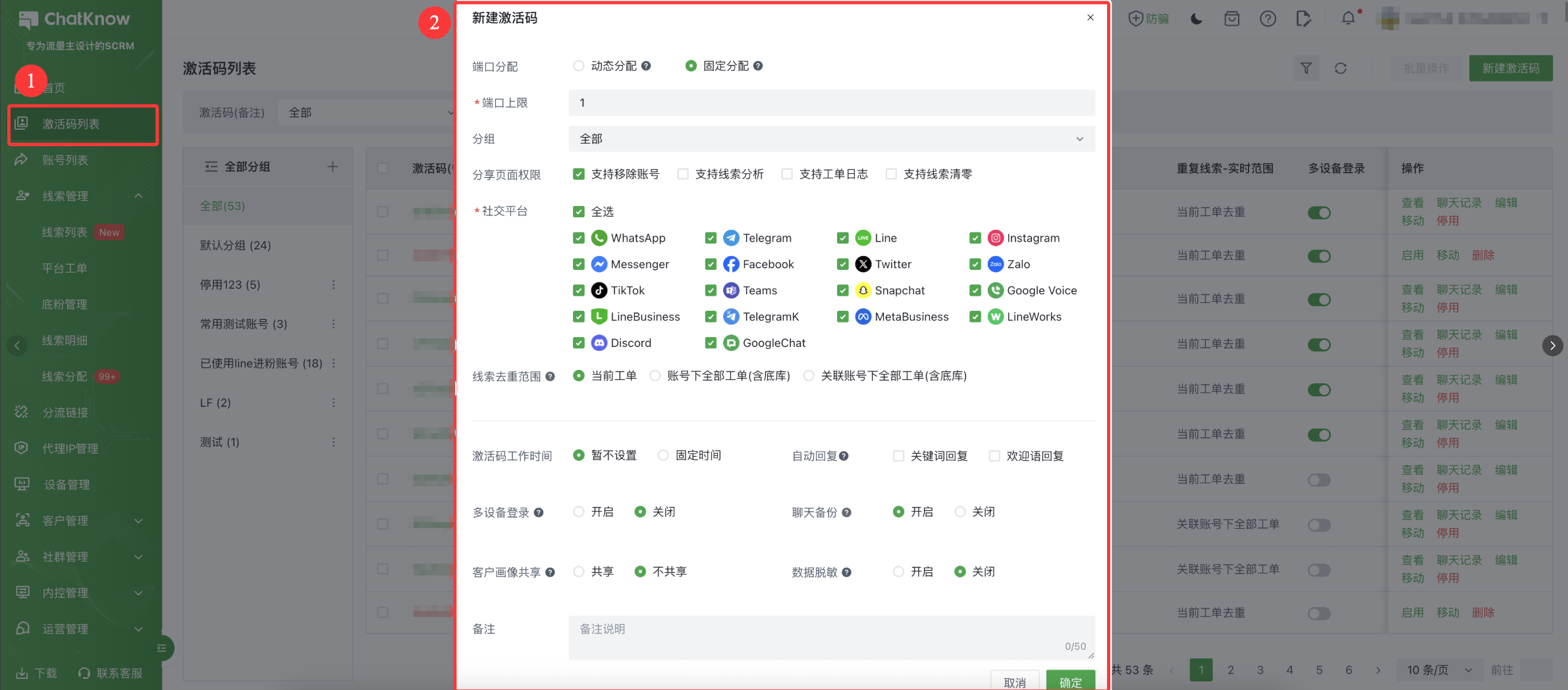Expand 客户管理 sidebar menu
This screenshot has height=690, width=1568.
(79, 521)
